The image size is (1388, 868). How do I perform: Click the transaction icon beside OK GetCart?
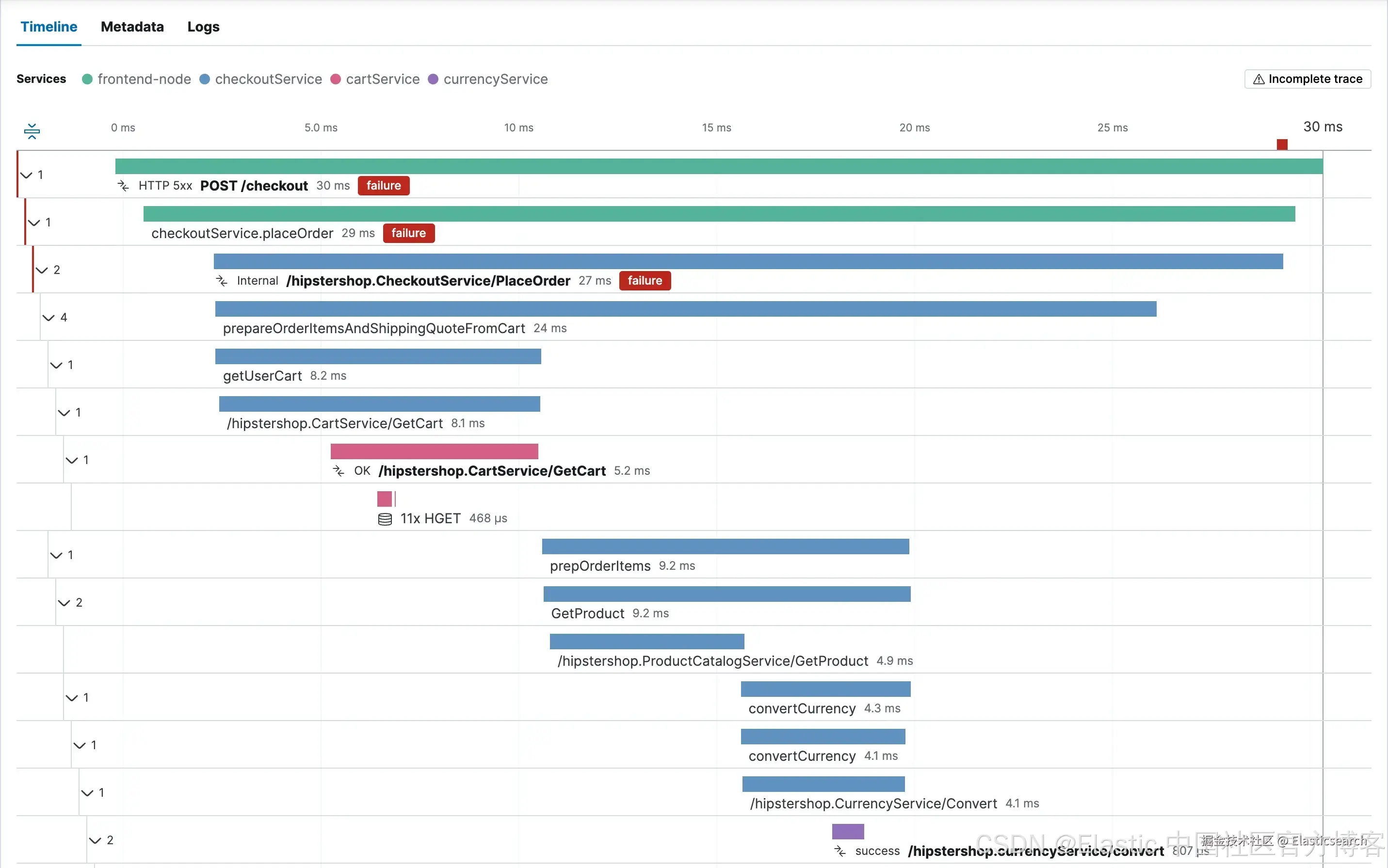pyautogui.click(x=338, y=471)
